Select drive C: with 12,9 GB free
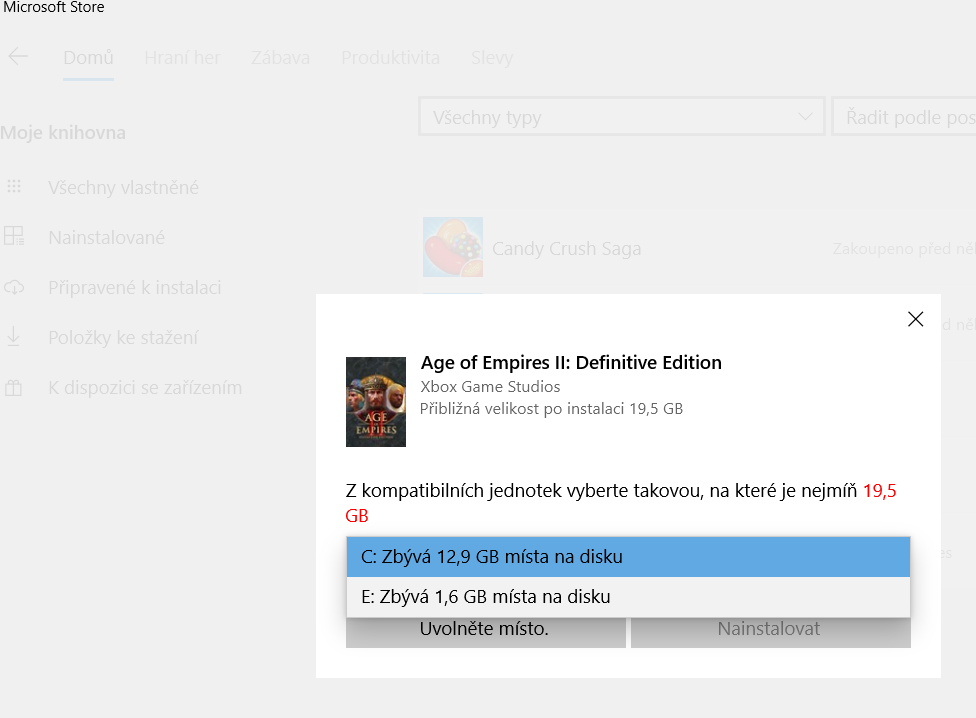The image size is (976, 718). [628, 557]
